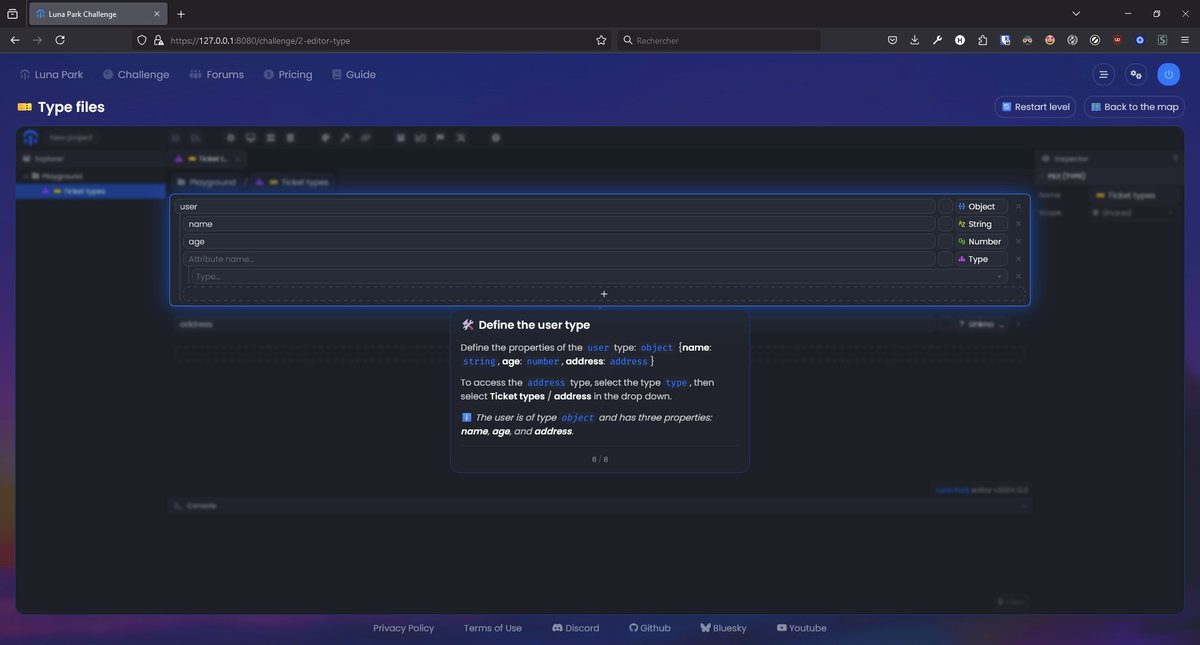The width and height of the screenshot is (1200, 645).
Task: Open the Forums menu item
Action: pyautogui.click(x=217, y=75)
